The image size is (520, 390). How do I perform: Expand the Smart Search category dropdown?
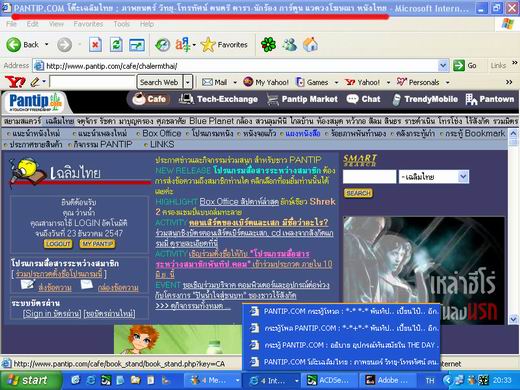463,176
